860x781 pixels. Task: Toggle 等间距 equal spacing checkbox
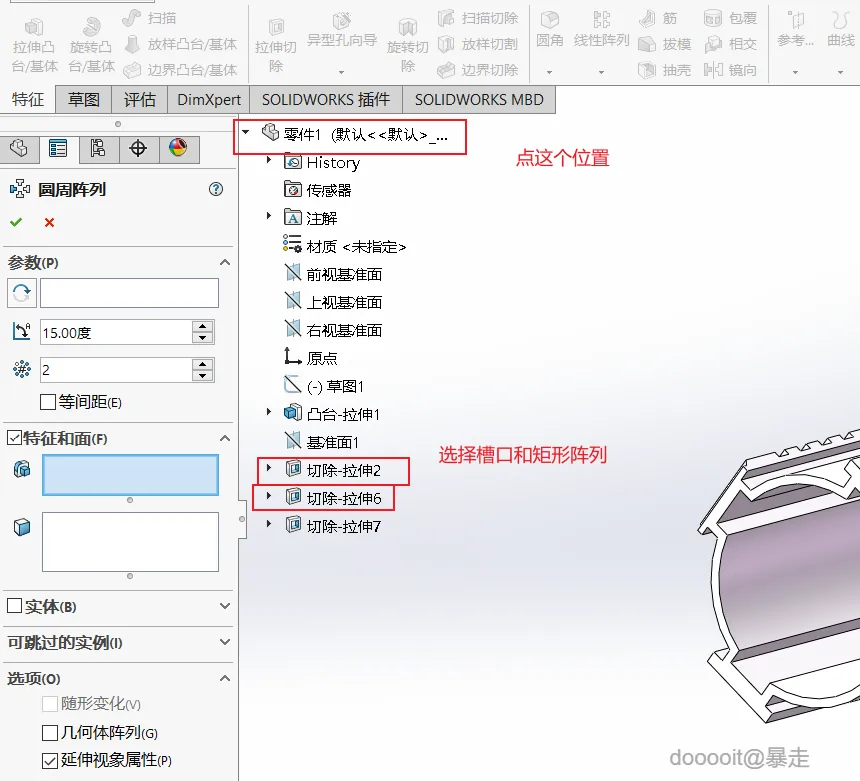point(48,402)
